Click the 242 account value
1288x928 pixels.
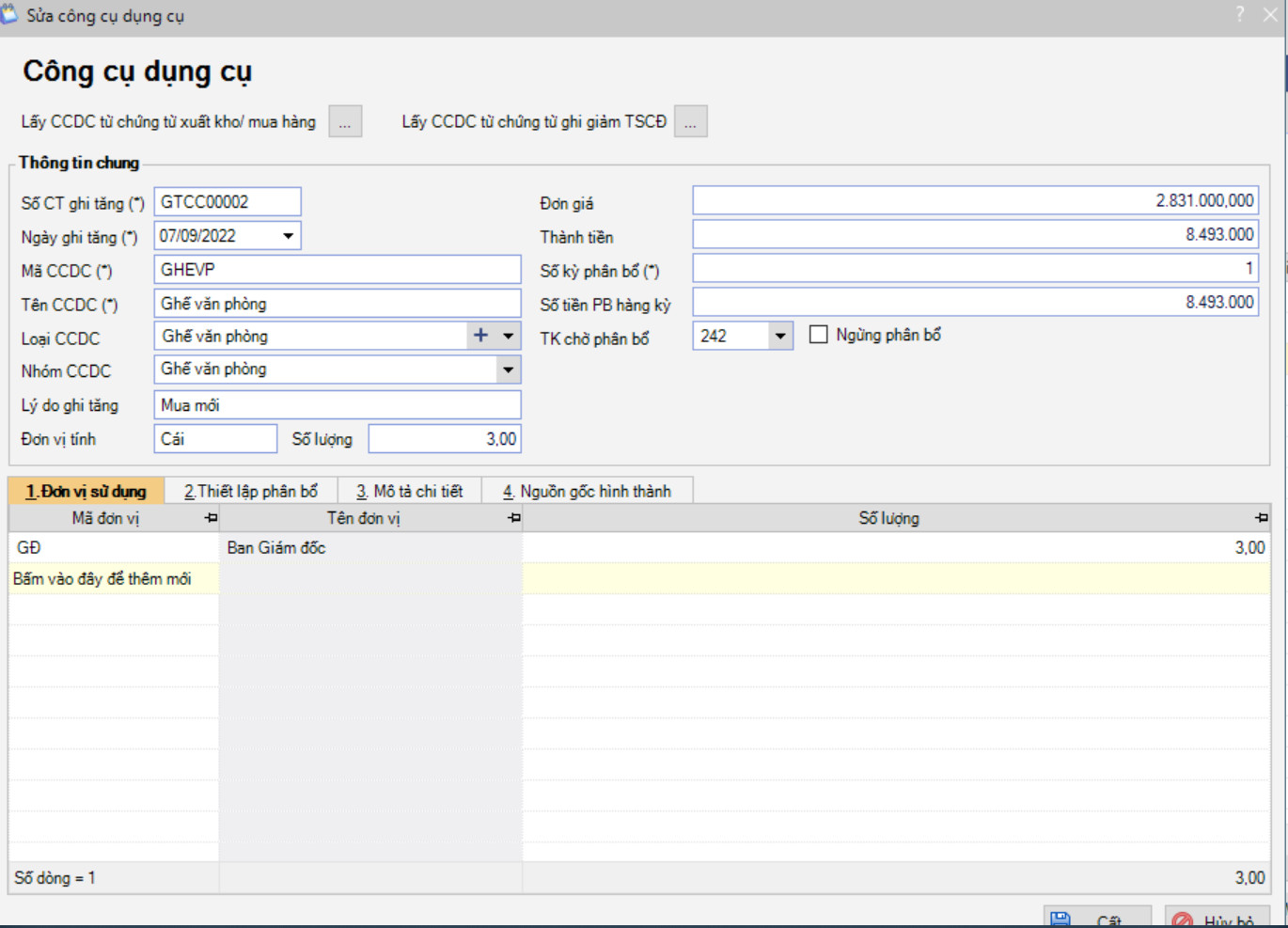pos(714,336)
